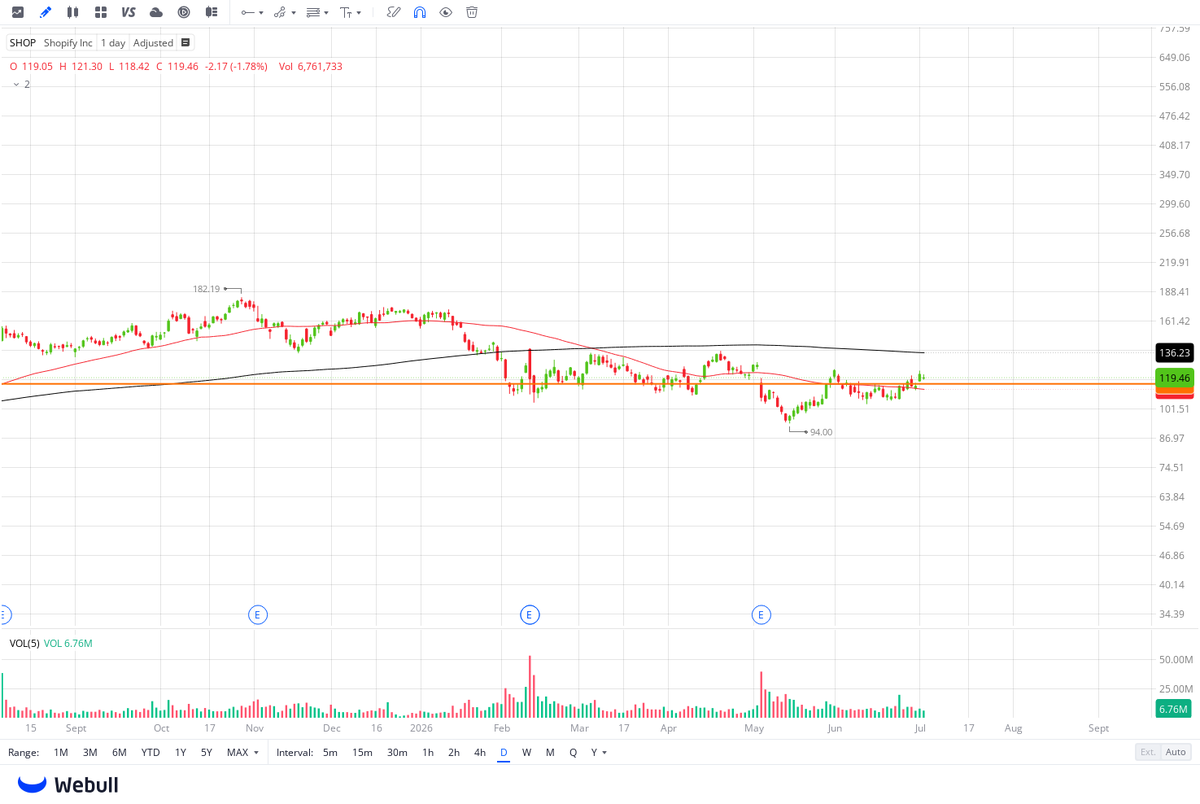Image resolution: width=1200 pixels, height=804 pixels.
Task: Click the Shopify Inc name label
Action: (x=68, y=43)
